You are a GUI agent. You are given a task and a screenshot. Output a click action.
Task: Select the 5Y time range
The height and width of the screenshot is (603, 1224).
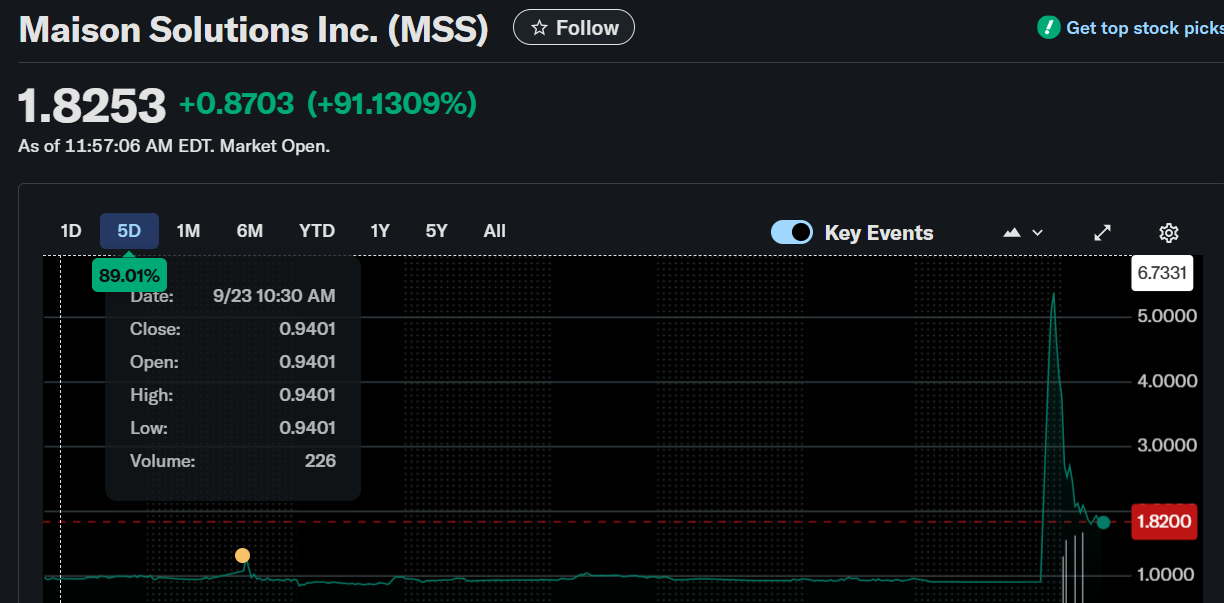[x=437, y=231]
